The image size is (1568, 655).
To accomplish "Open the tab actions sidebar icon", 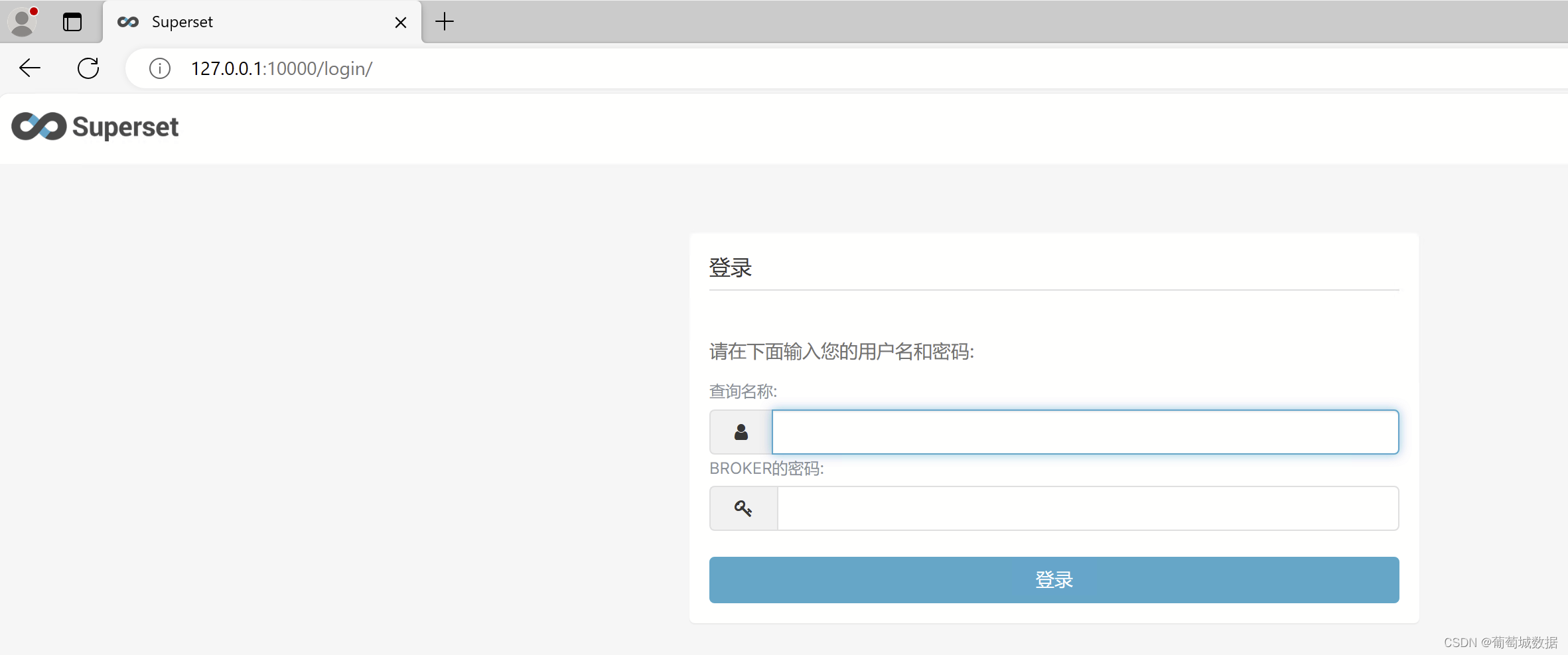I will point(72,22).
